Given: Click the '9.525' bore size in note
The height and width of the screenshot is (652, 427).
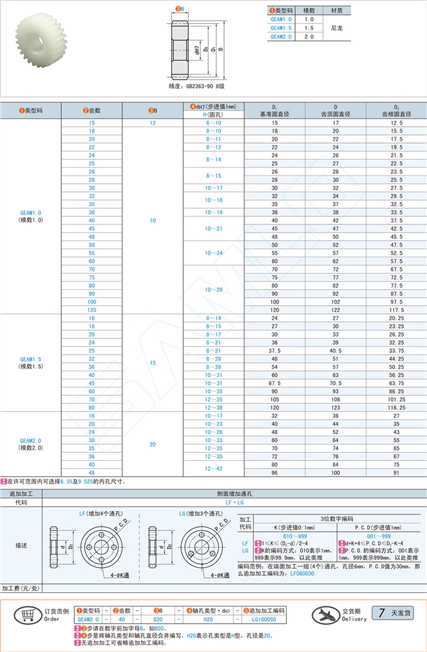Looking at the screenshot, I should 85,482.
